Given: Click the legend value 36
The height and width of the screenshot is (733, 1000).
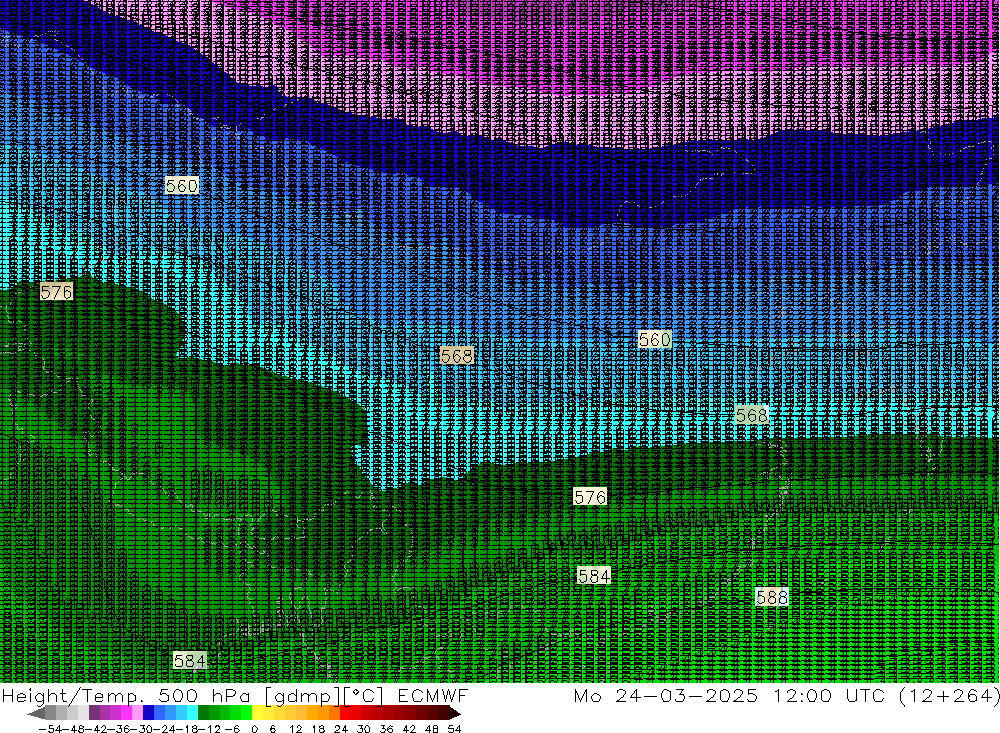Looking at the screenshot, I should click(386, 729).
